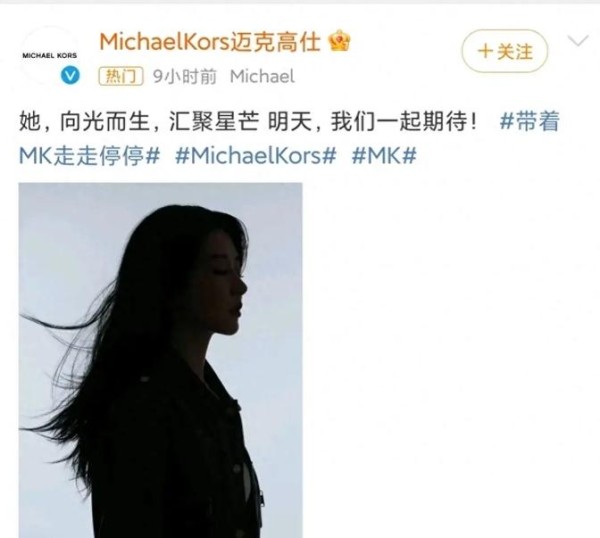Click the blue verified V badge

tap(70, 75)
